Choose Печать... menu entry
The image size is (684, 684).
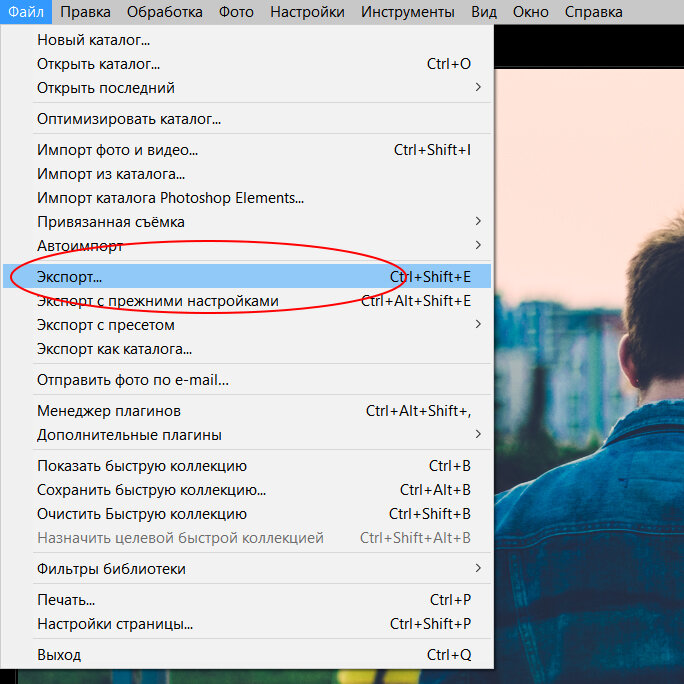247,599
